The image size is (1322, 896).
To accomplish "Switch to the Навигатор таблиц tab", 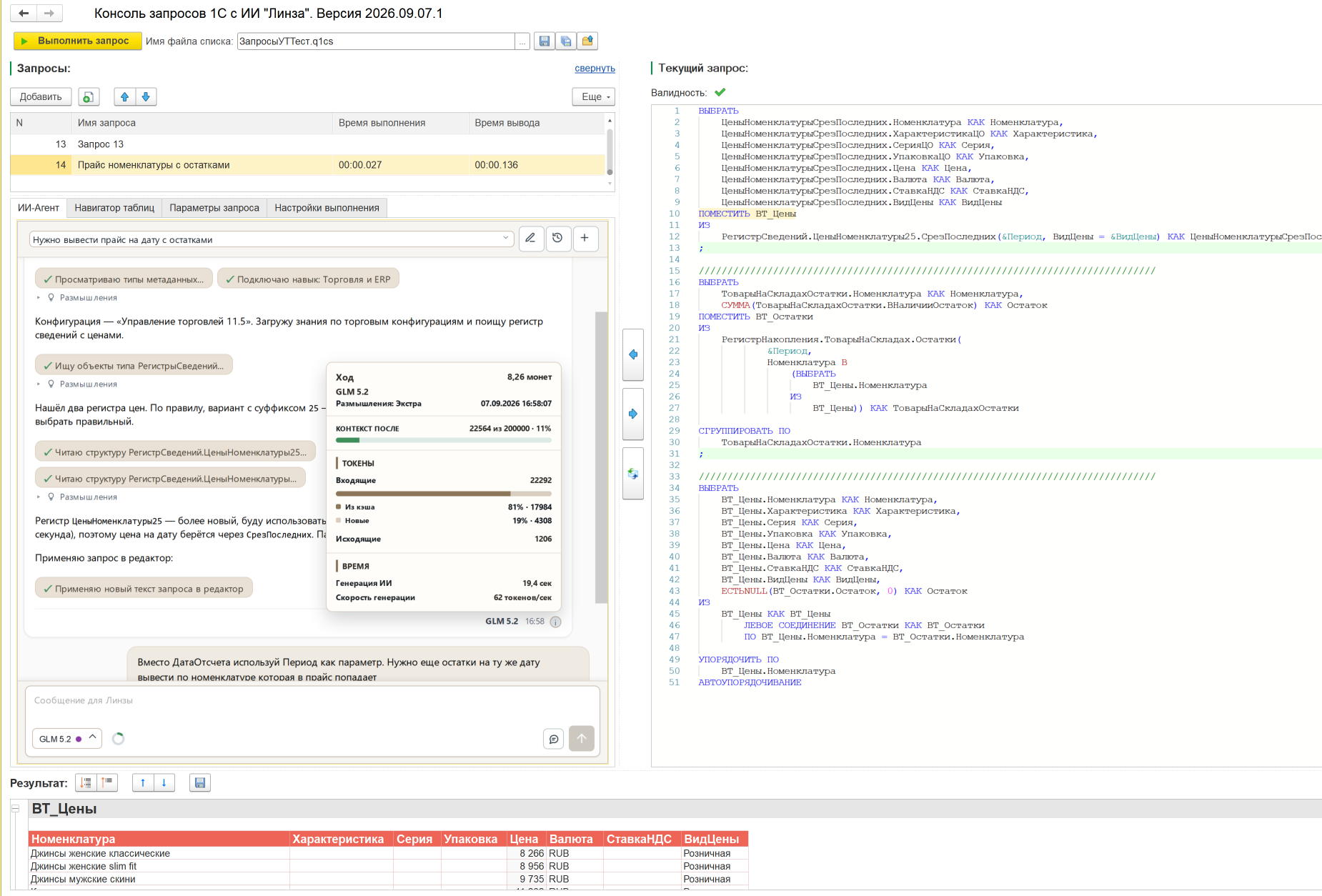I will [x=114, y=208].
